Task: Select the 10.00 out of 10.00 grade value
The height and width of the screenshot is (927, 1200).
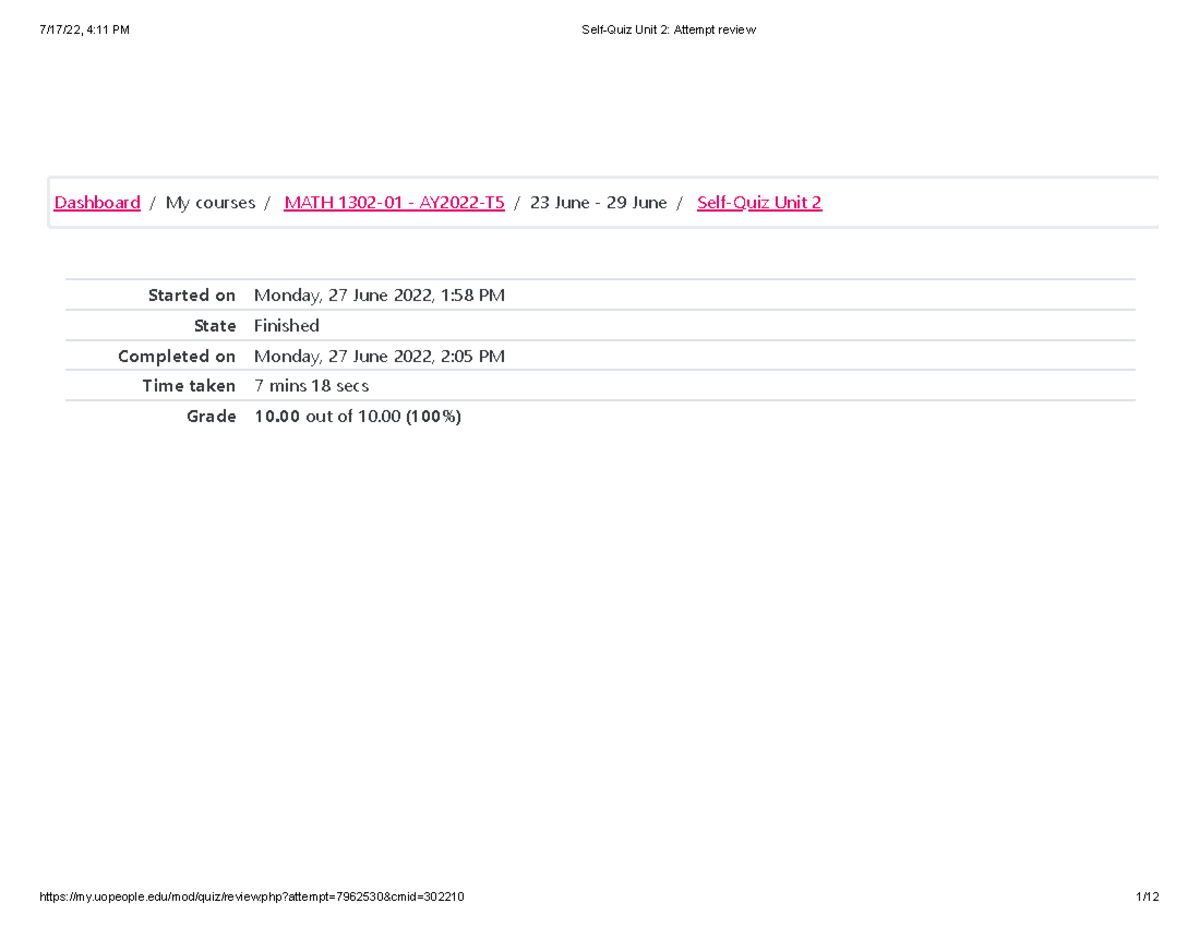Action: (x=355, y=416)
